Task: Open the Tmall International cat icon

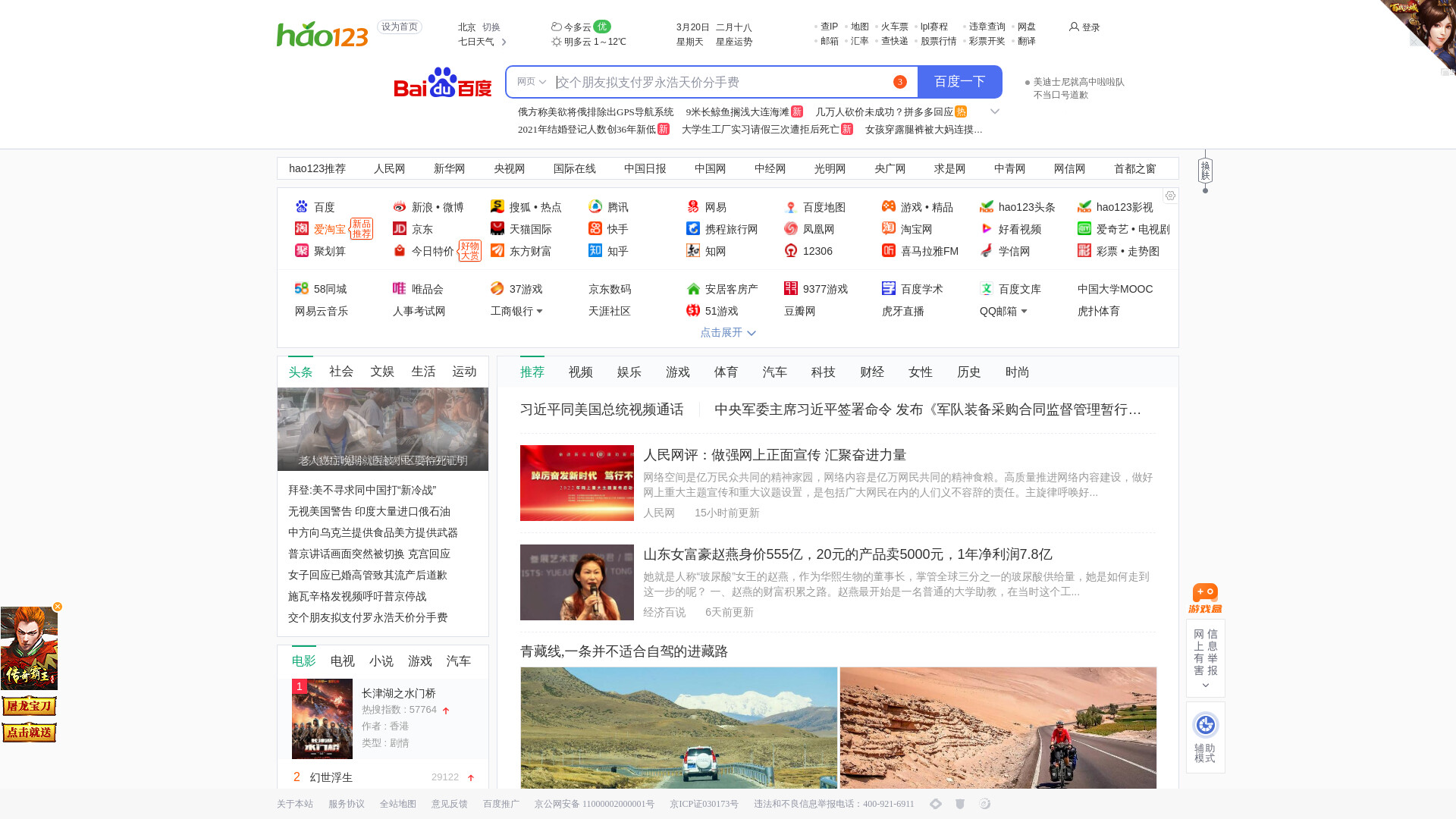Action: pos(497,228)
